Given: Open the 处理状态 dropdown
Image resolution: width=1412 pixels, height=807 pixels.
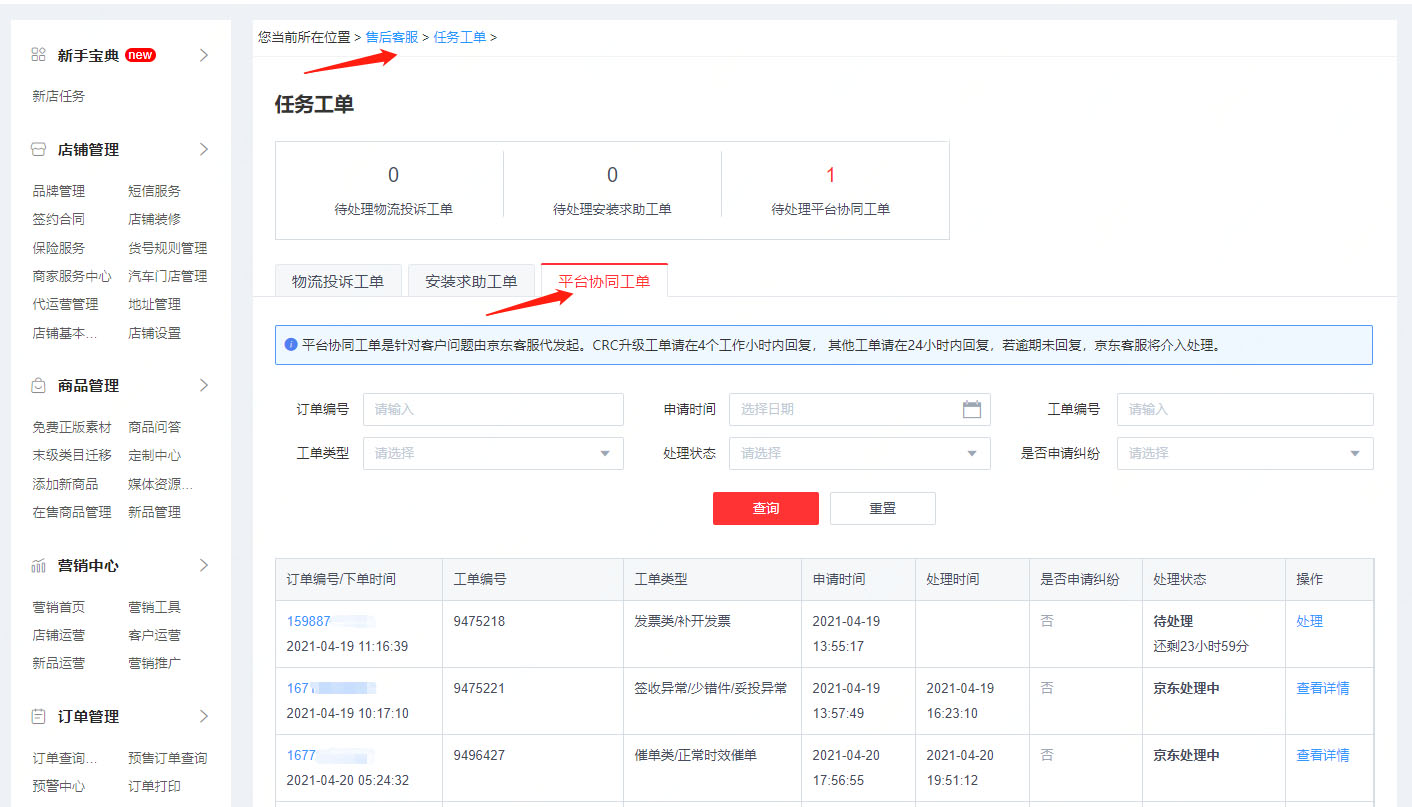Looking at the screenshot, I should coord(858,453).
